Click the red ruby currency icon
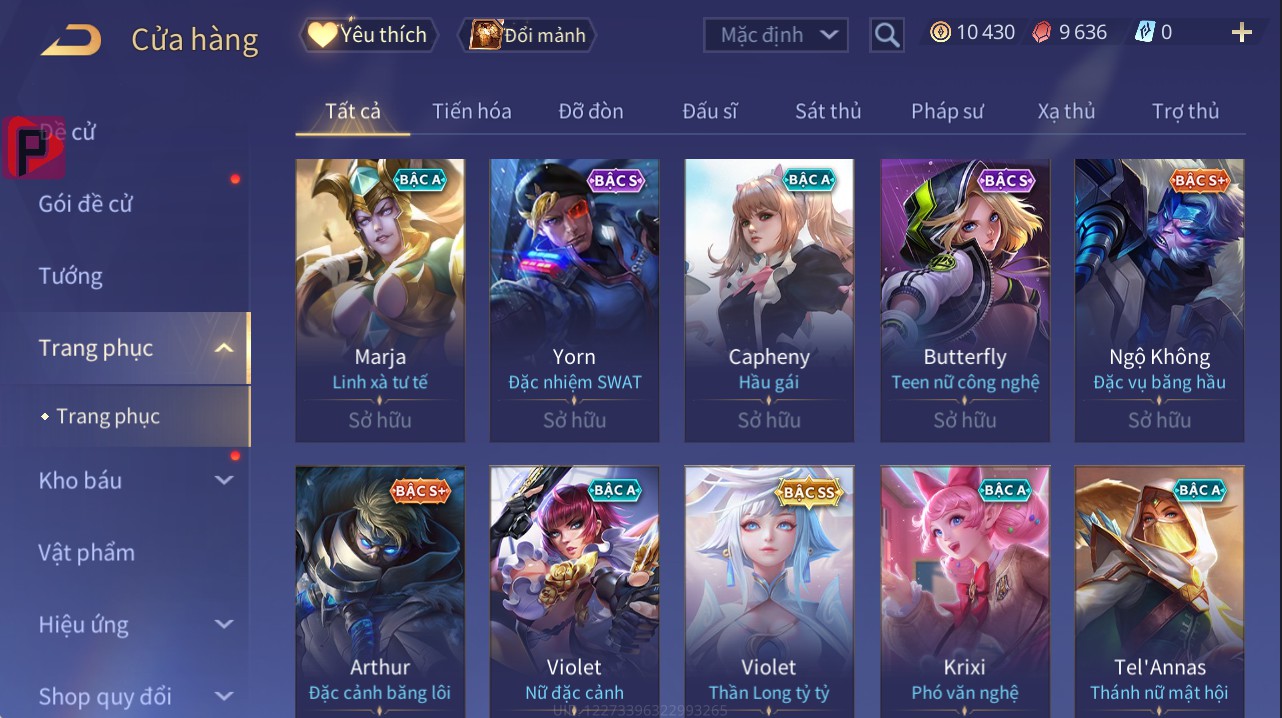Image resolution: width=1282 pixels, height=718 pixels. (1043, 33)
